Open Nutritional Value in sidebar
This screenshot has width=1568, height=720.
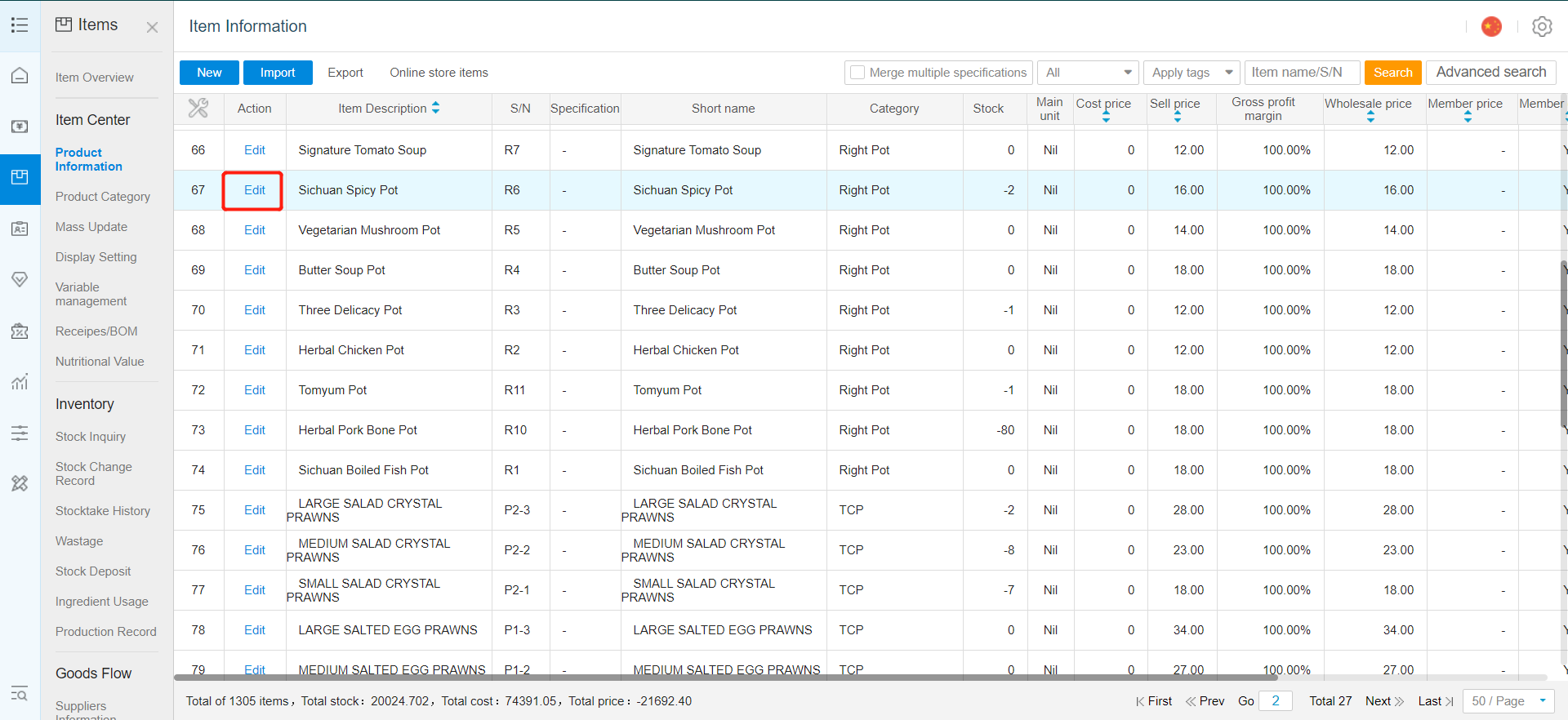[x=100, y=362]
